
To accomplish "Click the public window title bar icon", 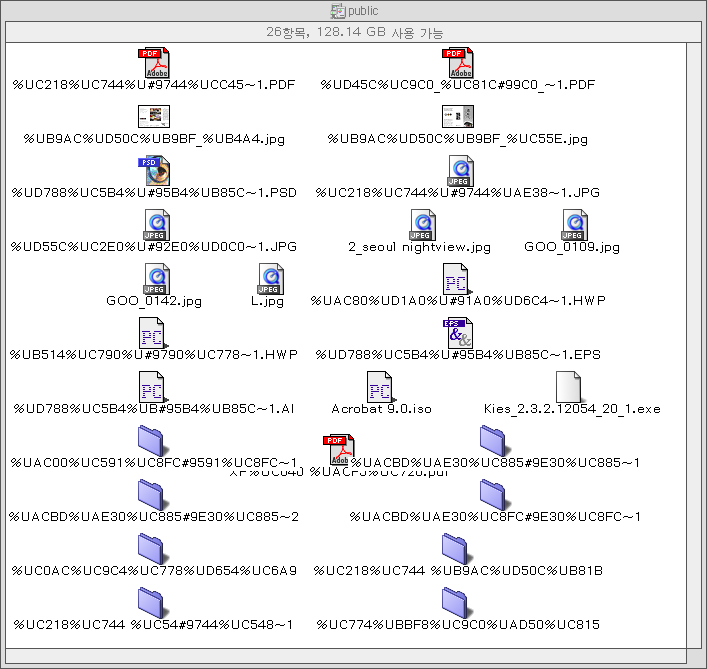I will click(338, 10).
